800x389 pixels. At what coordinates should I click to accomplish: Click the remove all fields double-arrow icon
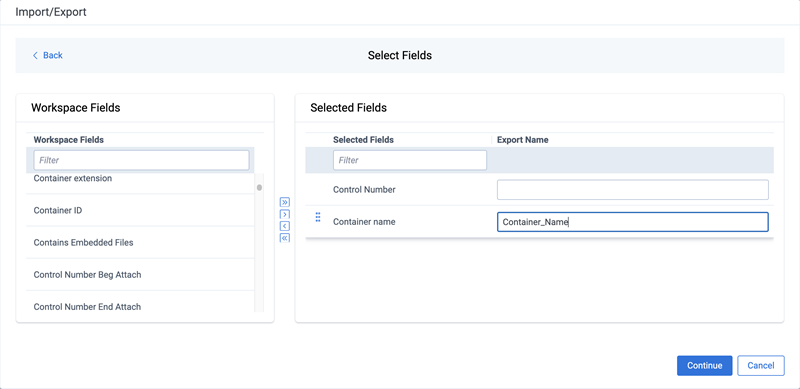(x=285, y=237)
